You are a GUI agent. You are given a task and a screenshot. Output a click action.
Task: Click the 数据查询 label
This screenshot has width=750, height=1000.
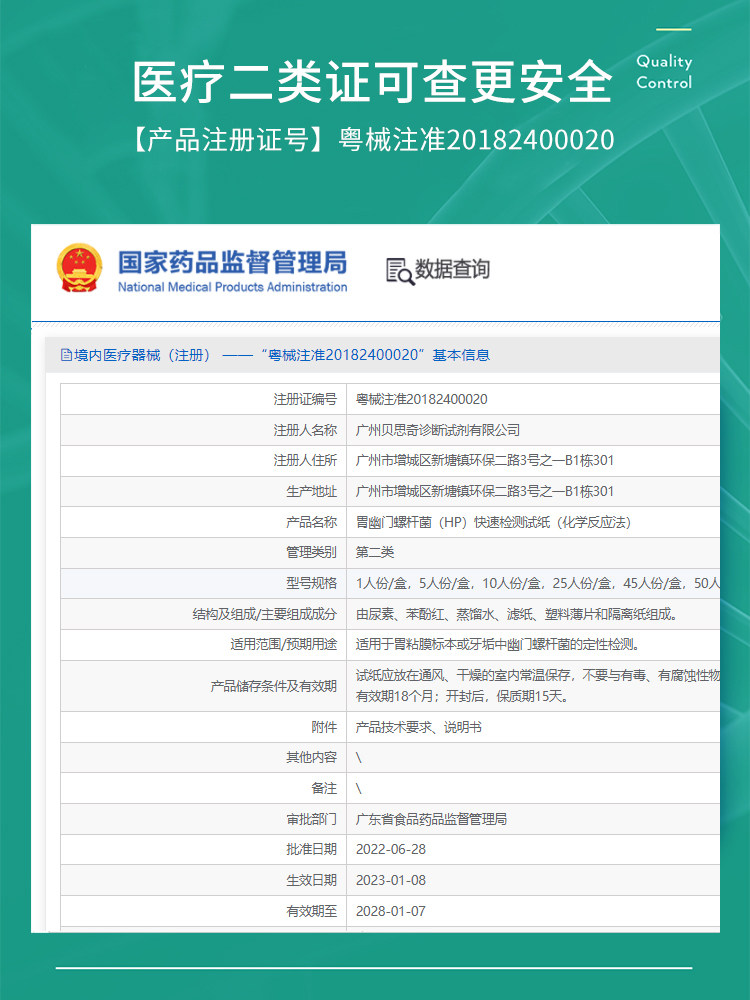[x=453, y=269]
